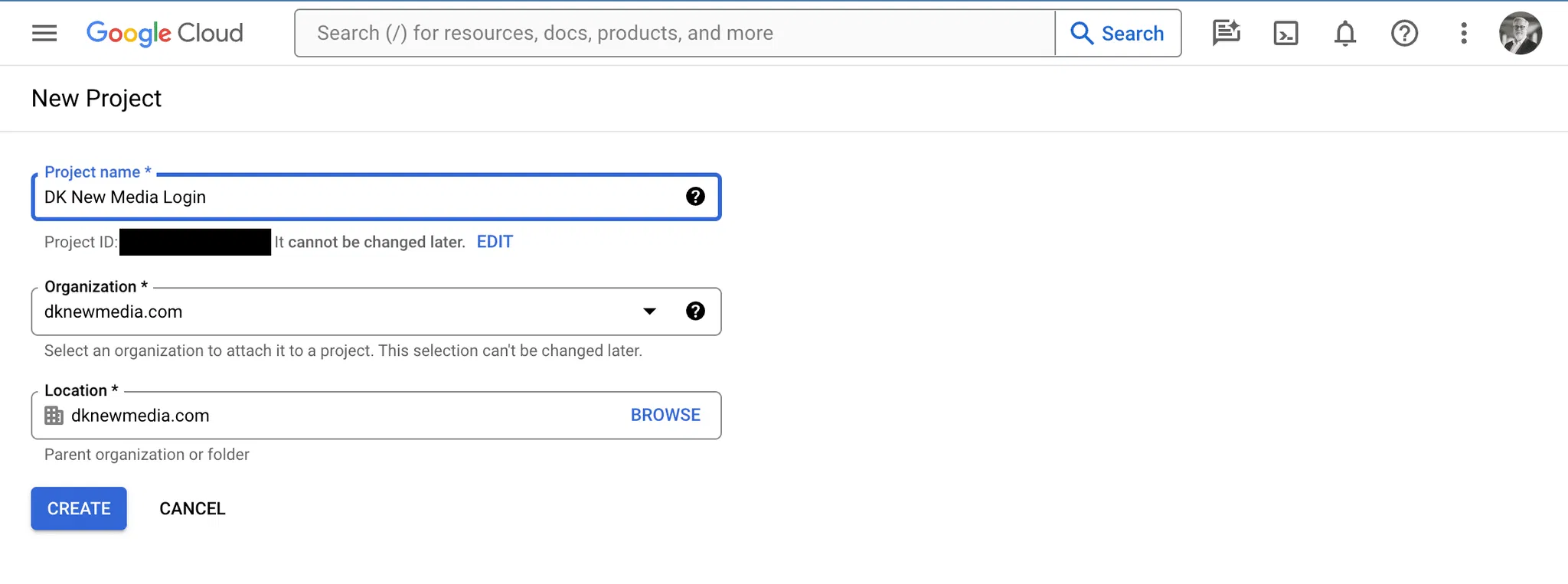
Task: Click EDIT link next to Project ID
Action: (x=495, y=242)
